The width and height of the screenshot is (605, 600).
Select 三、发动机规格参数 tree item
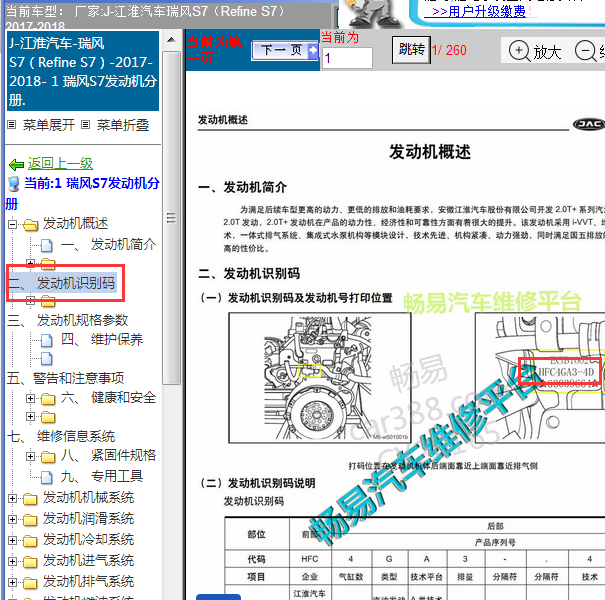pos(68,320)
